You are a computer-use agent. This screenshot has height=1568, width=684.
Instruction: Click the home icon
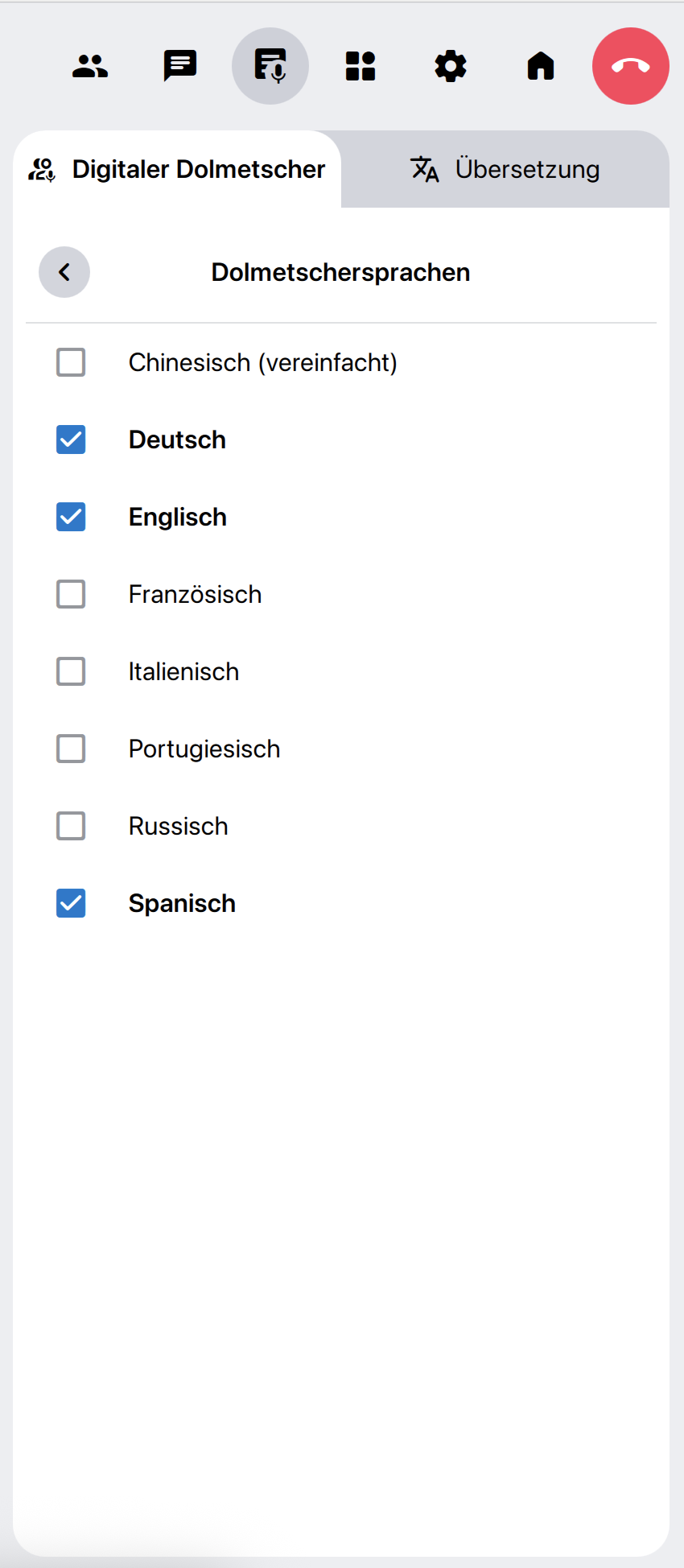[541, 66]
